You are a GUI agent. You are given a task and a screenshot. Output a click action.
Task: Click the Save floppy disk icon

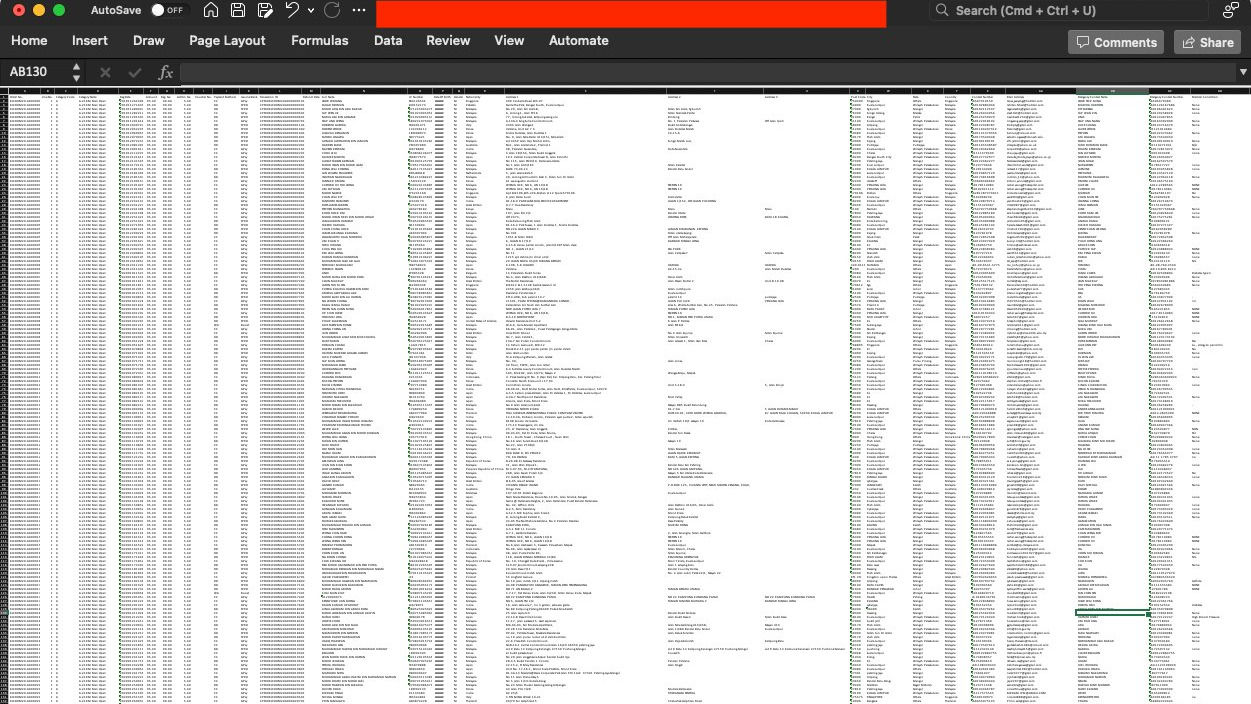[237, 10]
